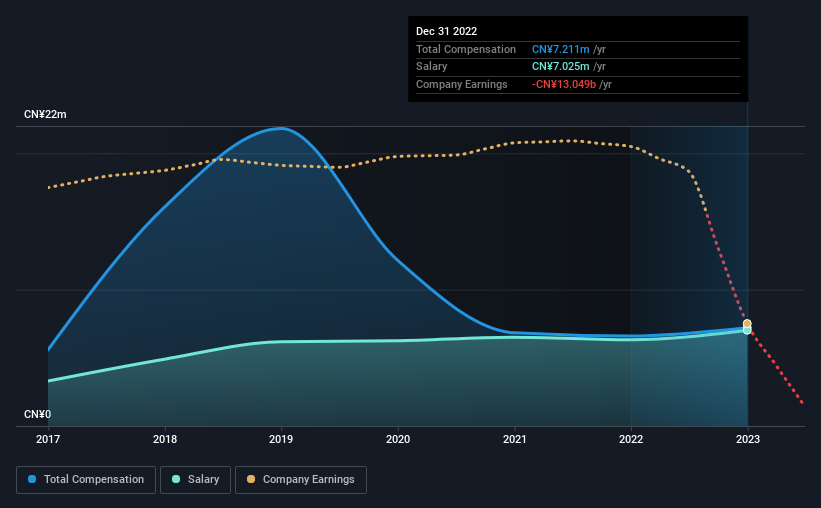
Task: Click the Total Compensation tooltip row label
Action: pos(466,49)
